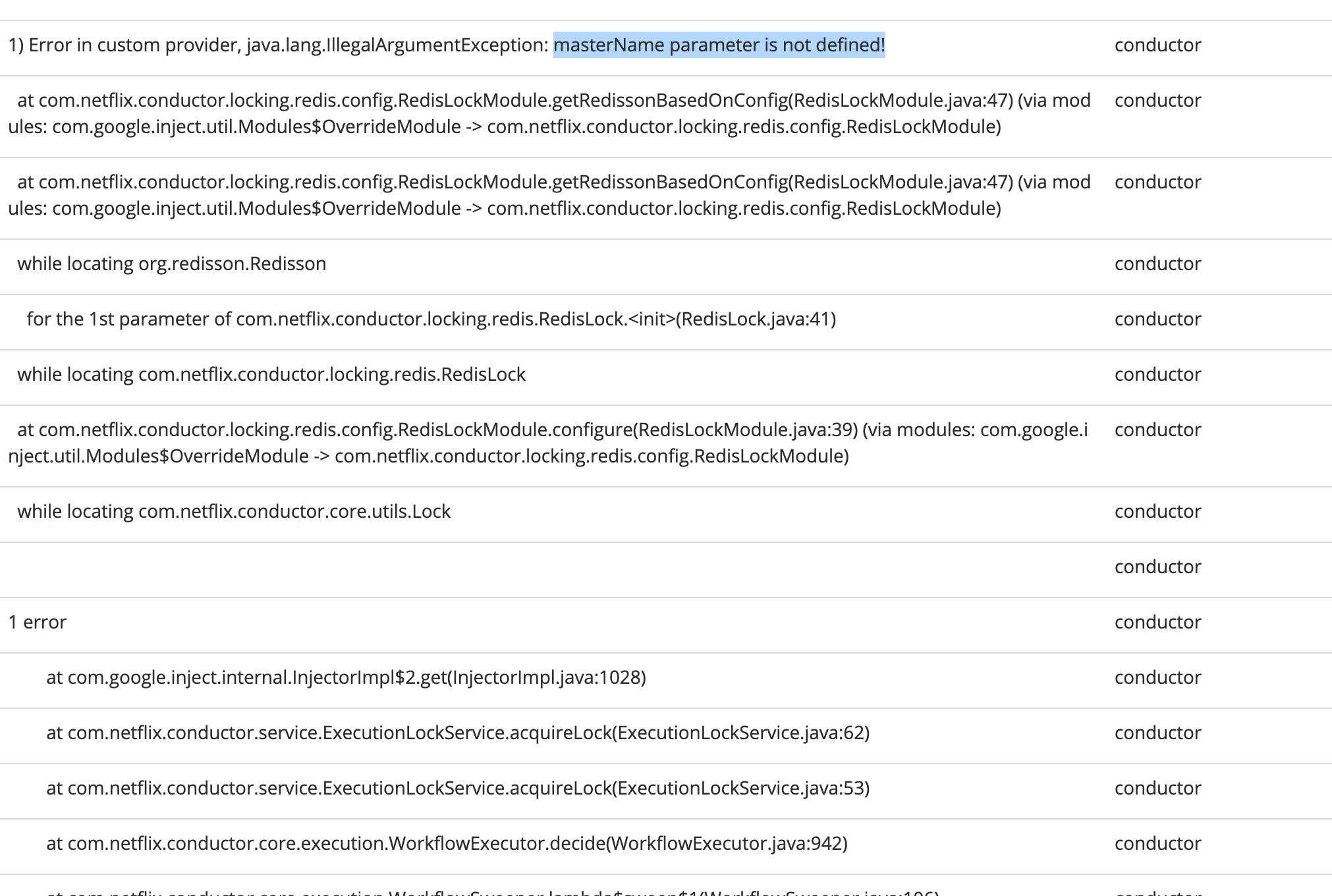The image size is (1332, 896).
Task: Click the "while locating com.netflix.conductor.core.utils.Lock" line
Action: (x=234, y=511)
